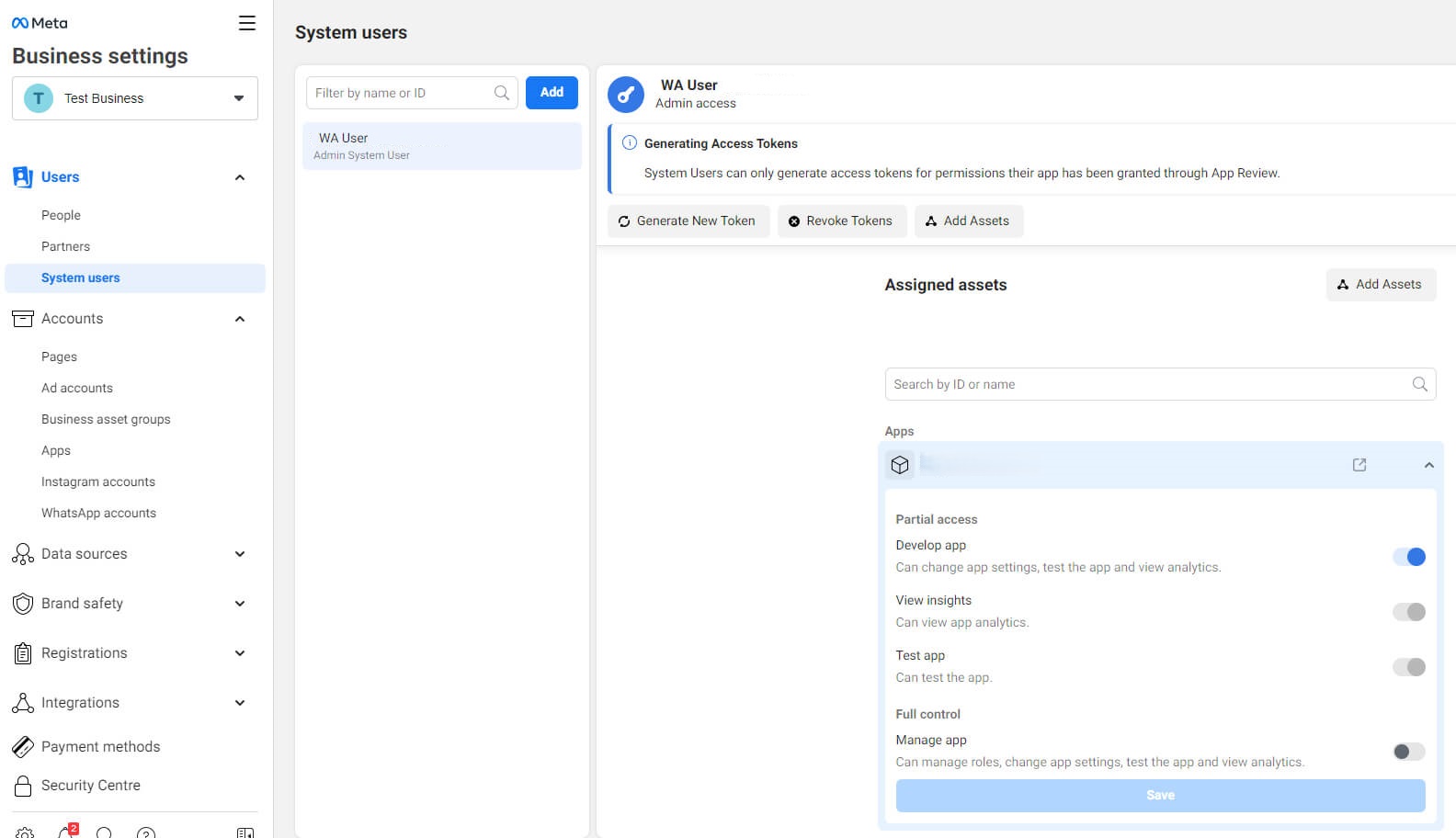Open the hamburger menu beside Meta logo
The image size is (1456, 838).
click(246, 23)
